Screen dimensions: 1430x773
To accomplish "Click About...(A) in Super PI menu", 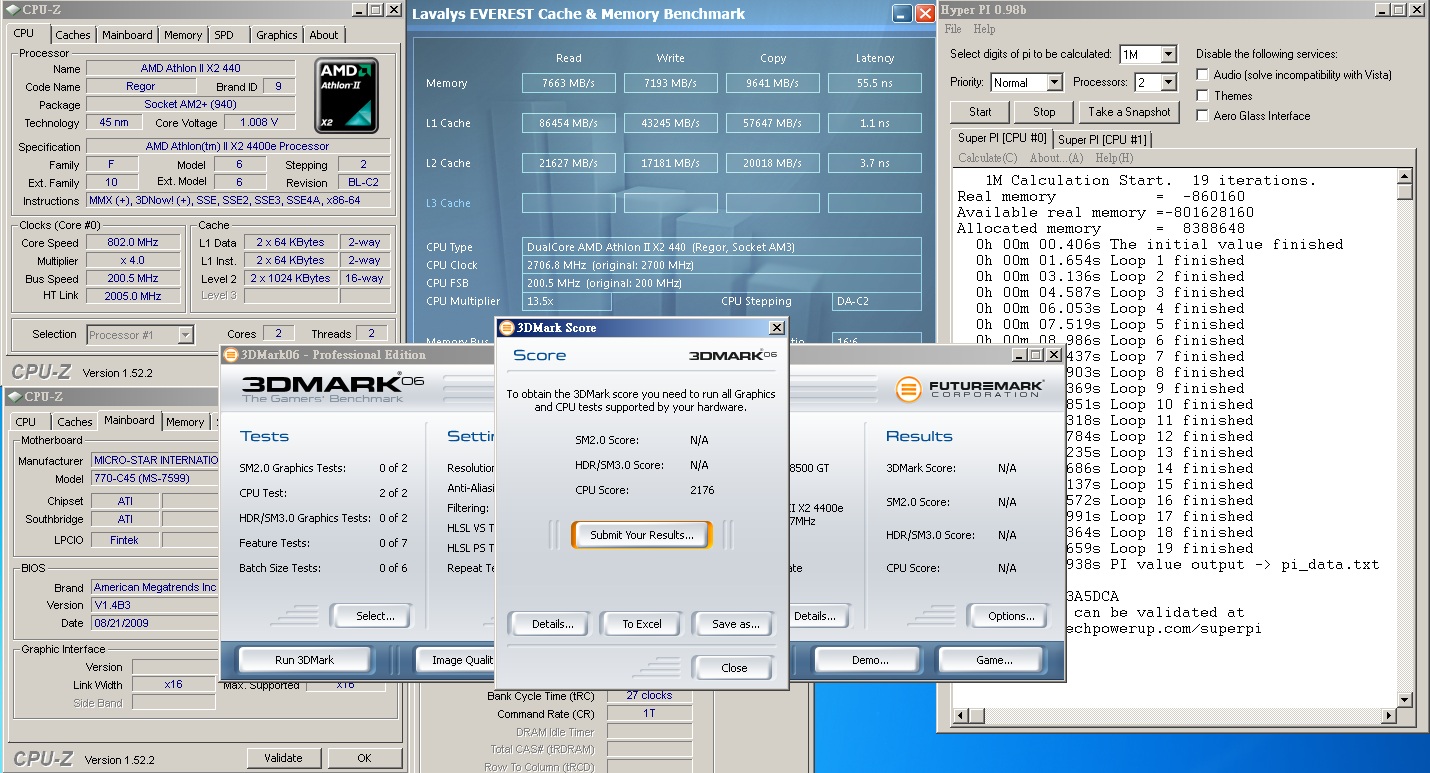I will pos(1056,158).
